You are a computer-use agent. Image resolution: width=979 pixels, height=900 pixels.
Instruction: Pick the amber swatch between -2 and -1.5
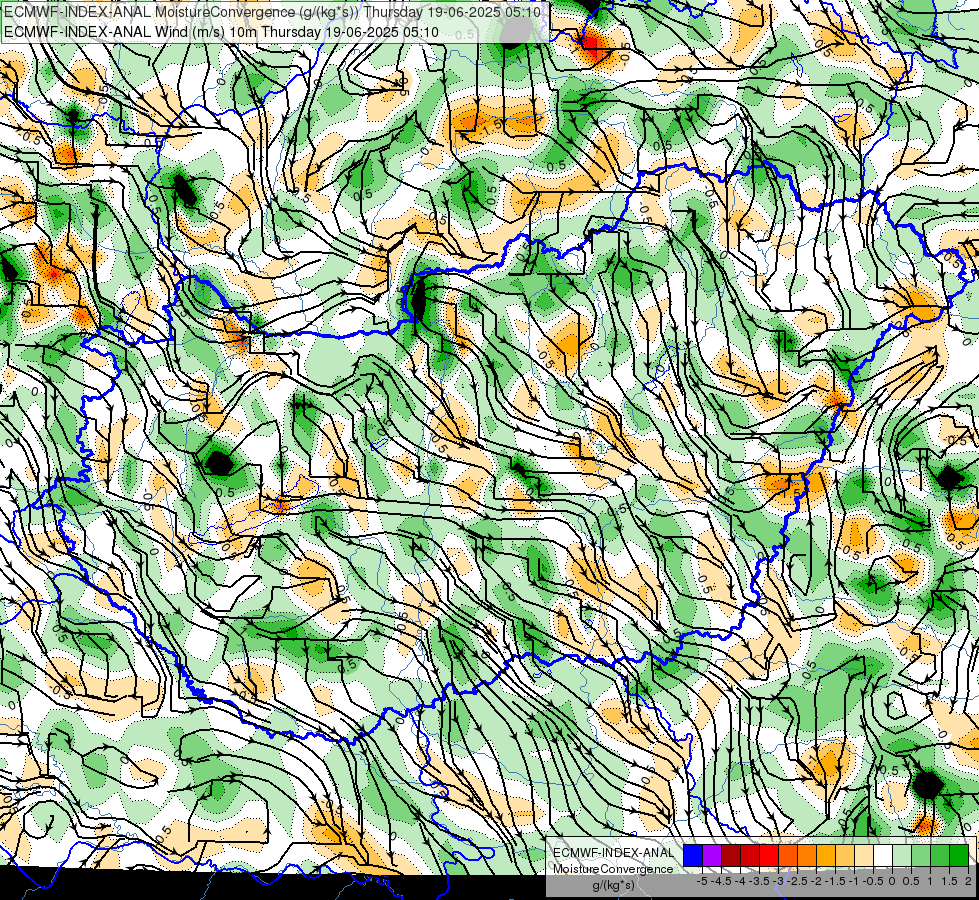click(x=825, y=856)
